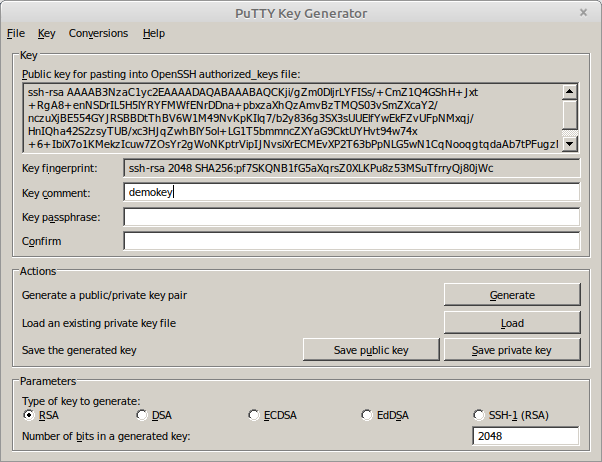Close the PuTTY Key Generator window
Screen dimensions: 602x462
coord(584,13)
